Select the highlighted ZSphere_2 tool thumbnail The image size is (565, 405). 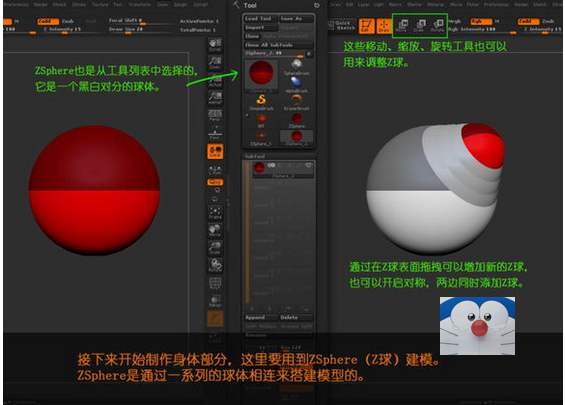[x=297, y=138]
